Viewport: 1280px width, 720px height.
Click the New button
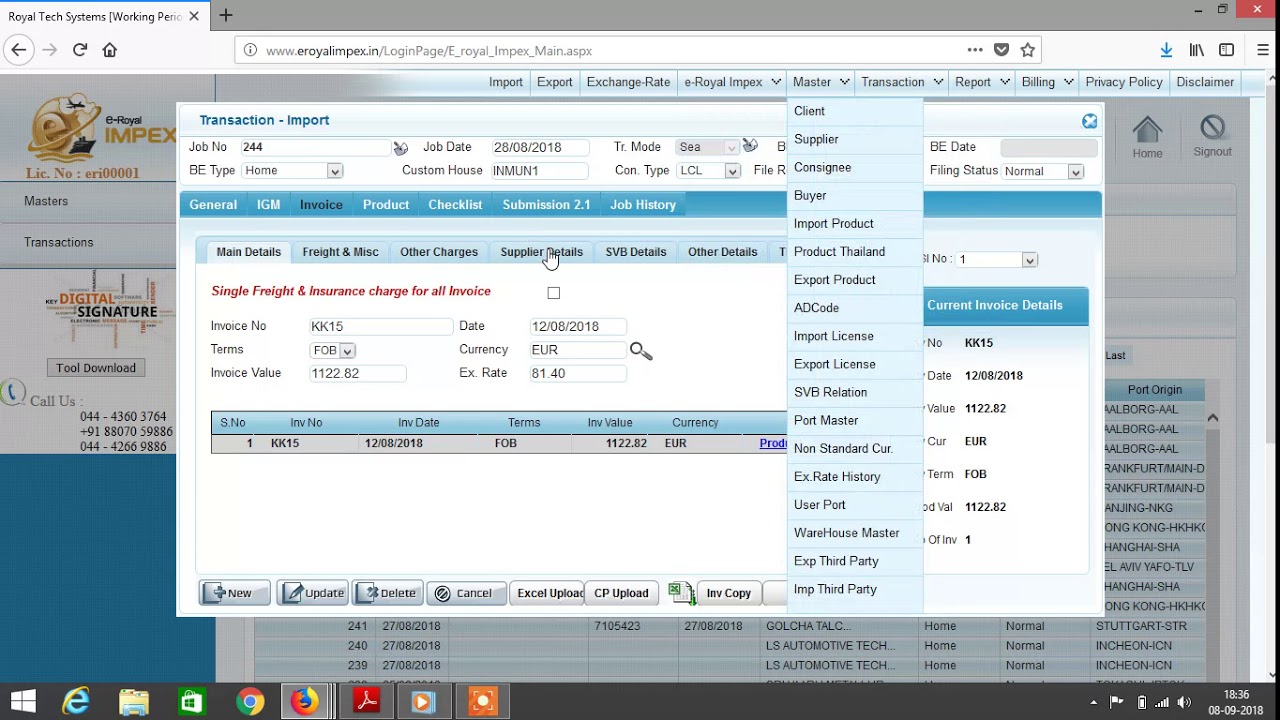click(235, 593)
